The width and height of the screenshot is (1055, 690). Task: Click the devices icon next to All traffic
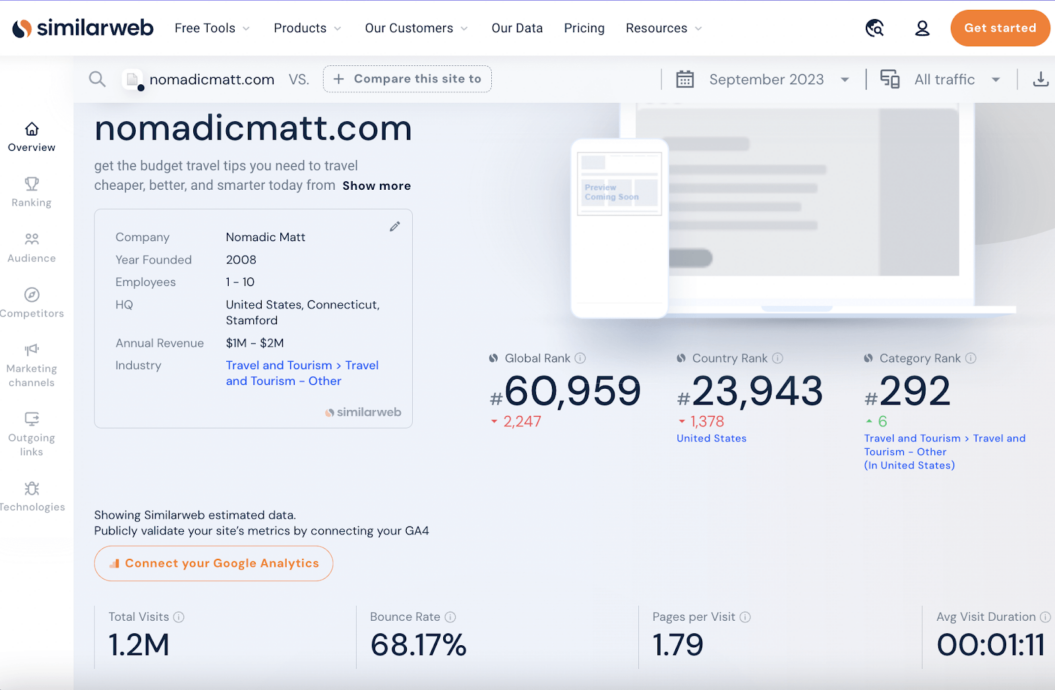tap(889, 79)
